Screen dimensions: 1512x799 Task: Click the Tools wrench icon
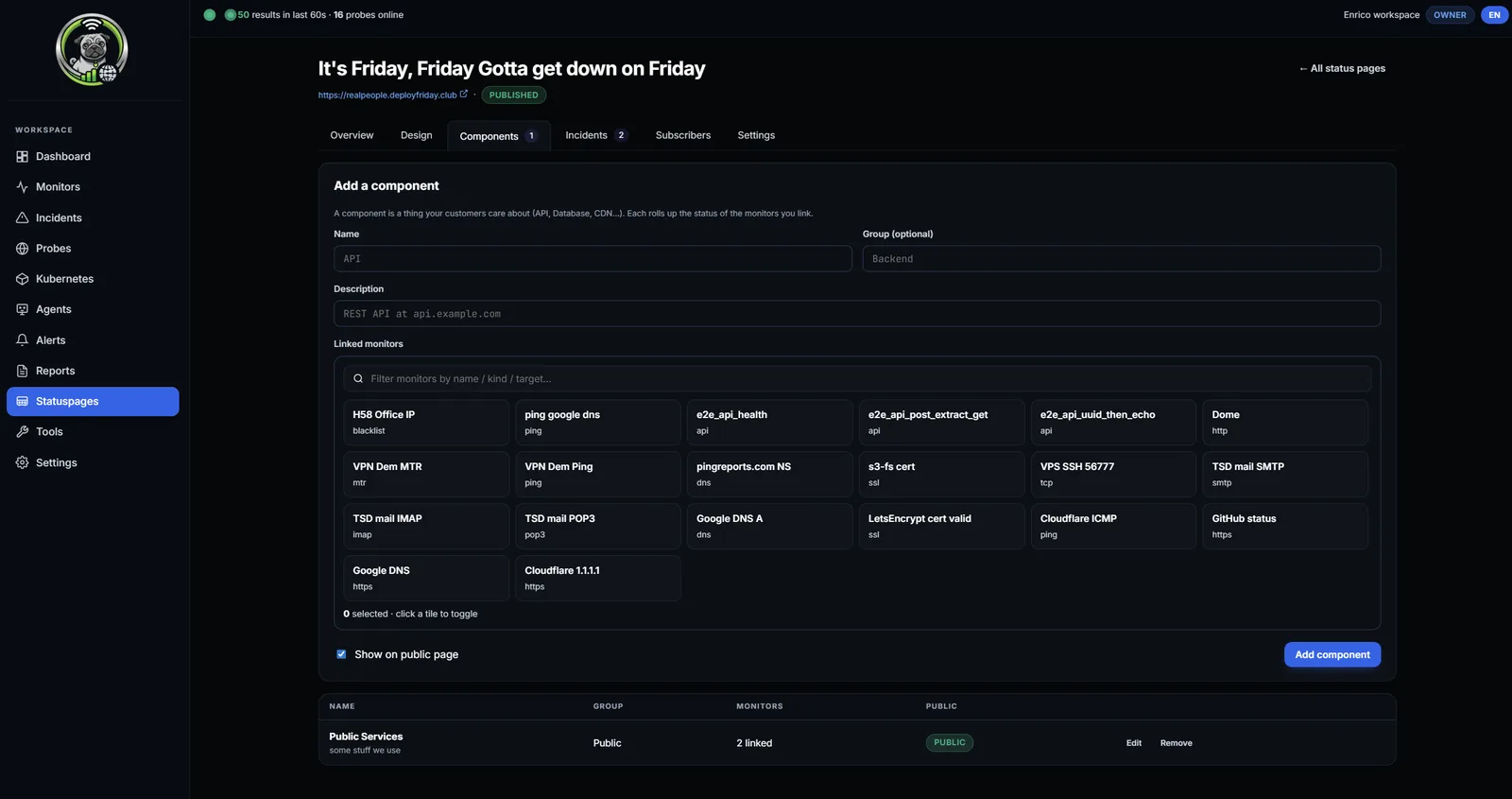pyautogui.click(x=22, y=432)
